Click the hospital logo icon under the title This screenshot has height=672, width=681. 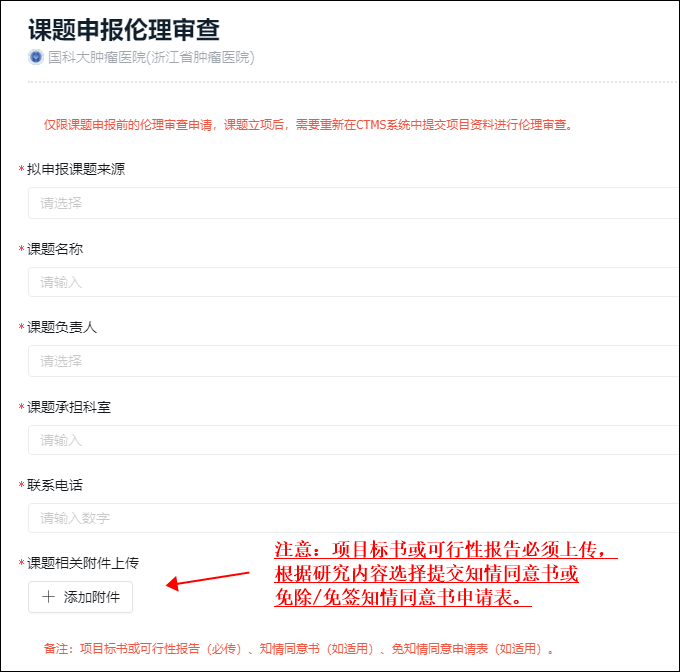coord(36,57)
